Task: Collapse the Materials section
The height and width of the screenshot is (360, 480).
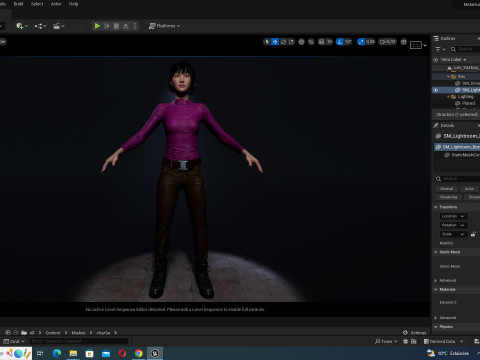Action: 435,290
